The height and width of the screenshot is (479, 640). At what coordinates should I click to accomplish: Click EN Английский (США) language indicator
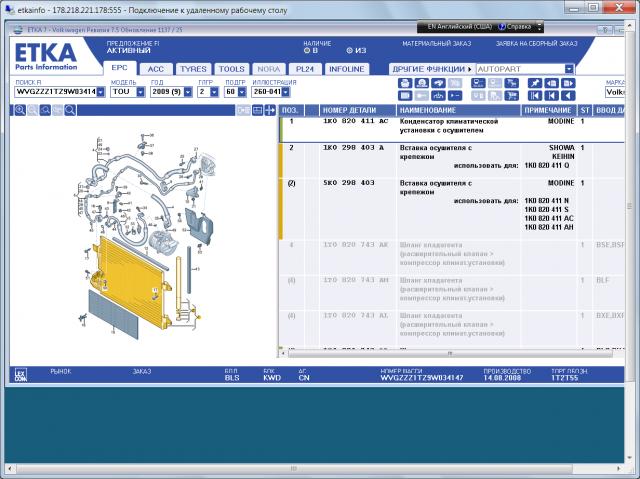pyautogui.click(x=459, y=27)
